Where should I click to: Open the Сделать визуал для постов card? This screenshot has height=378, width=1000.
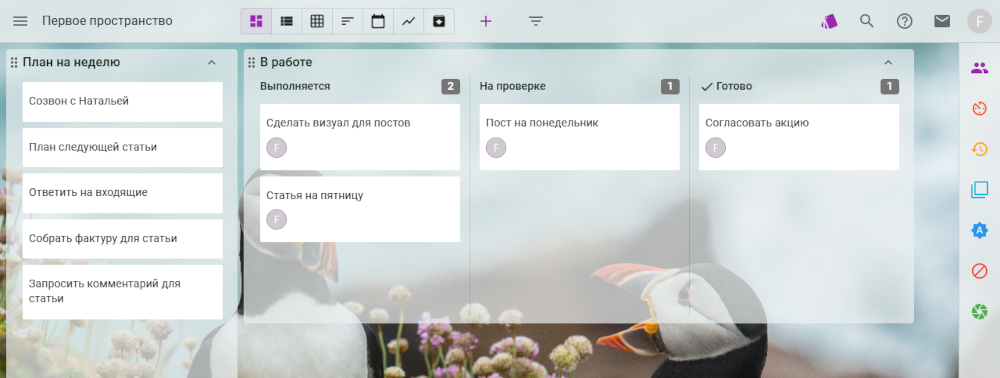click(x=360, y=136)
